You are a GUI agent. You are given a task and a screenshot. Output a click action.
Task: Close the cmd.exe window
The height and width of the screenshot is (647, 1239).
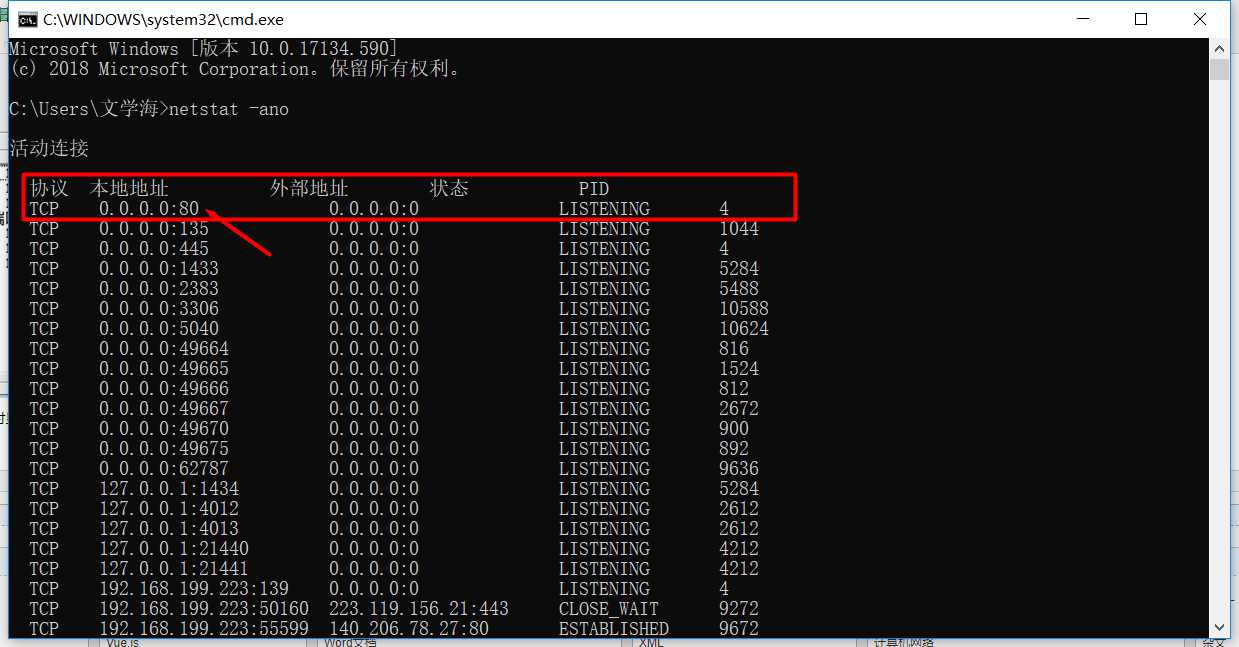coord(1200,19)
